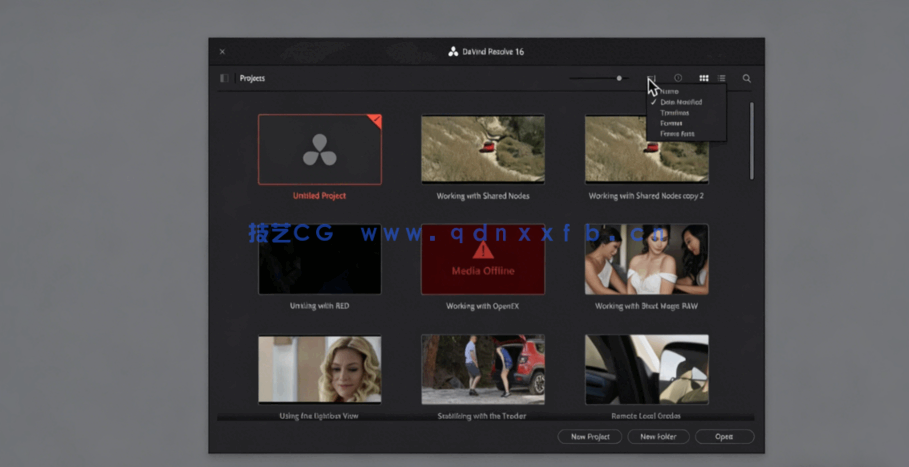
Task: Click the Working with RED project label
Action: (x=319, y=306)
